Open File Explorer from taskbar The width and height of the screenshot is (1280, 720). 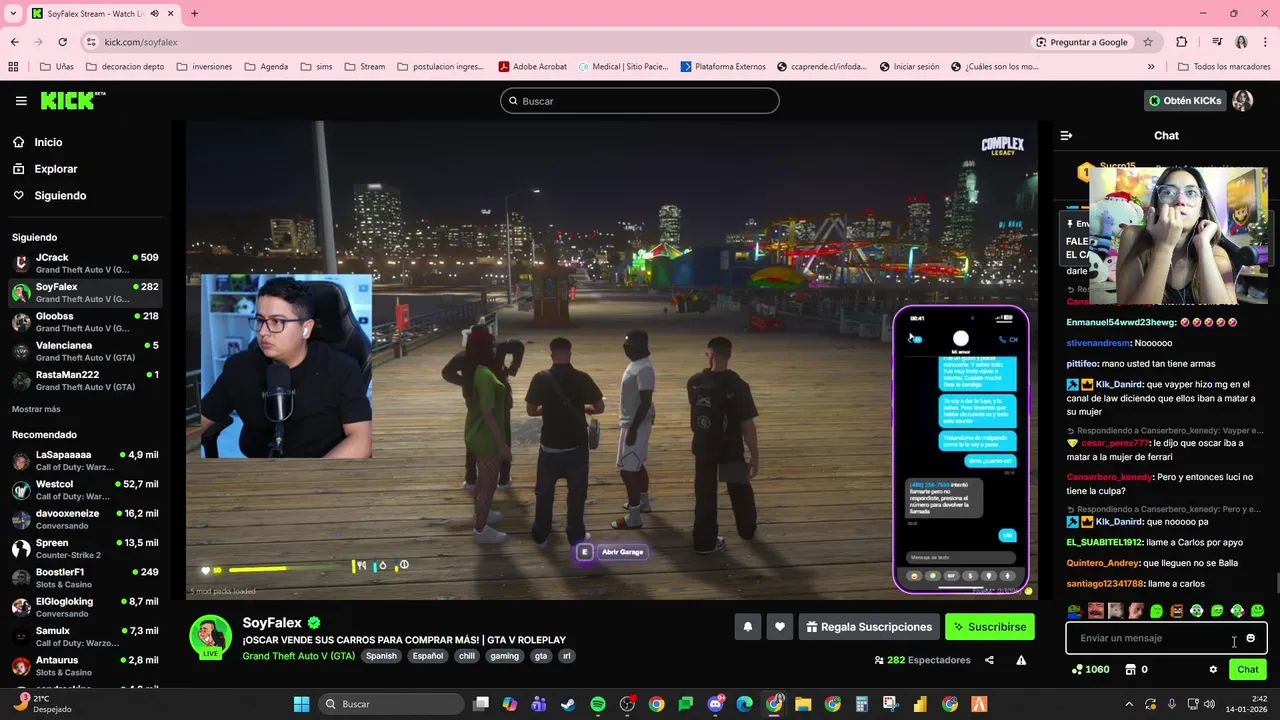pyautogui.click(x=803, y=704)
